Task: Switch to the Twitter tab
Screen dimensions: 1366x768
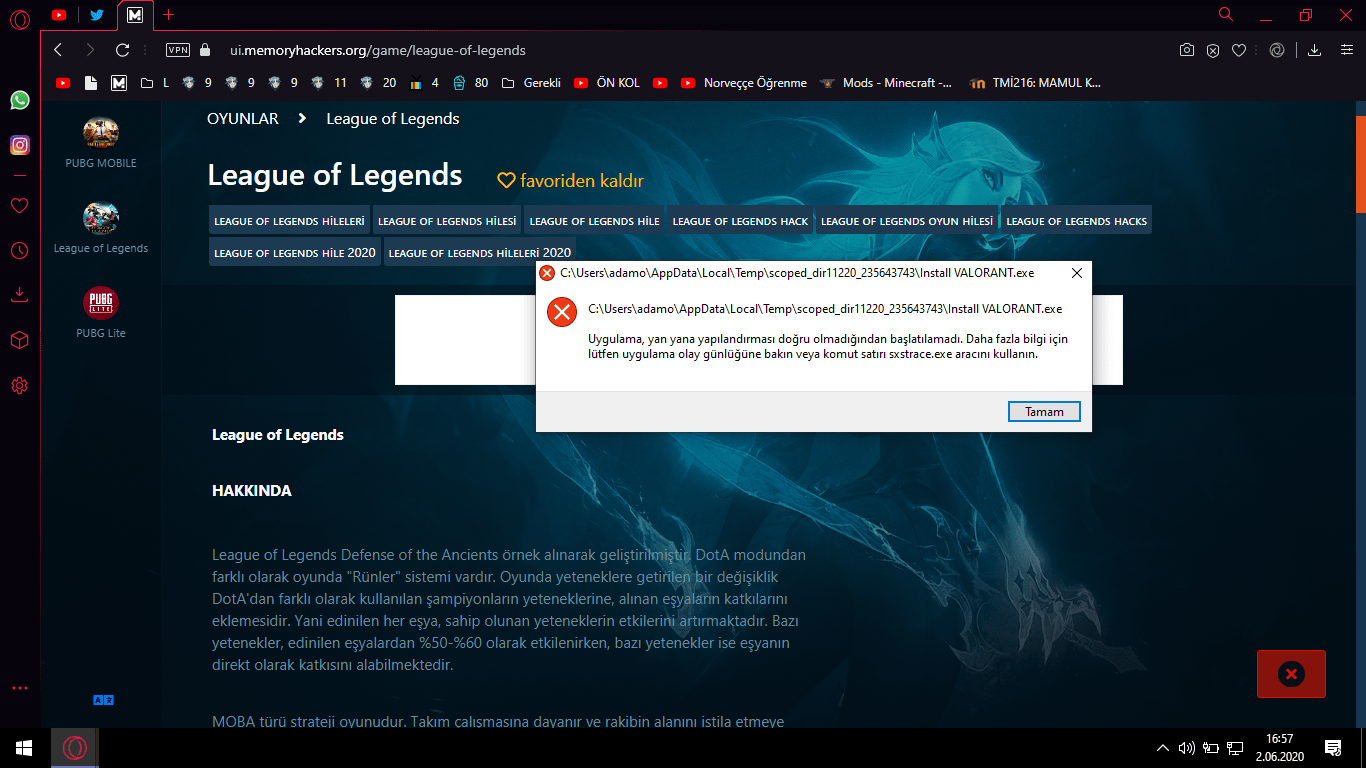Action: (x=97, y=15)
